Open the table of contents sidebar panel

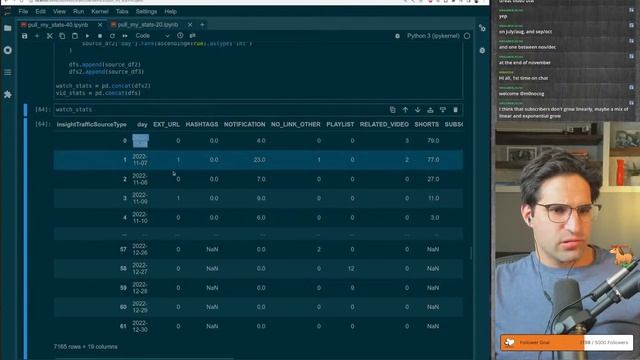click(x=8, y=72)
